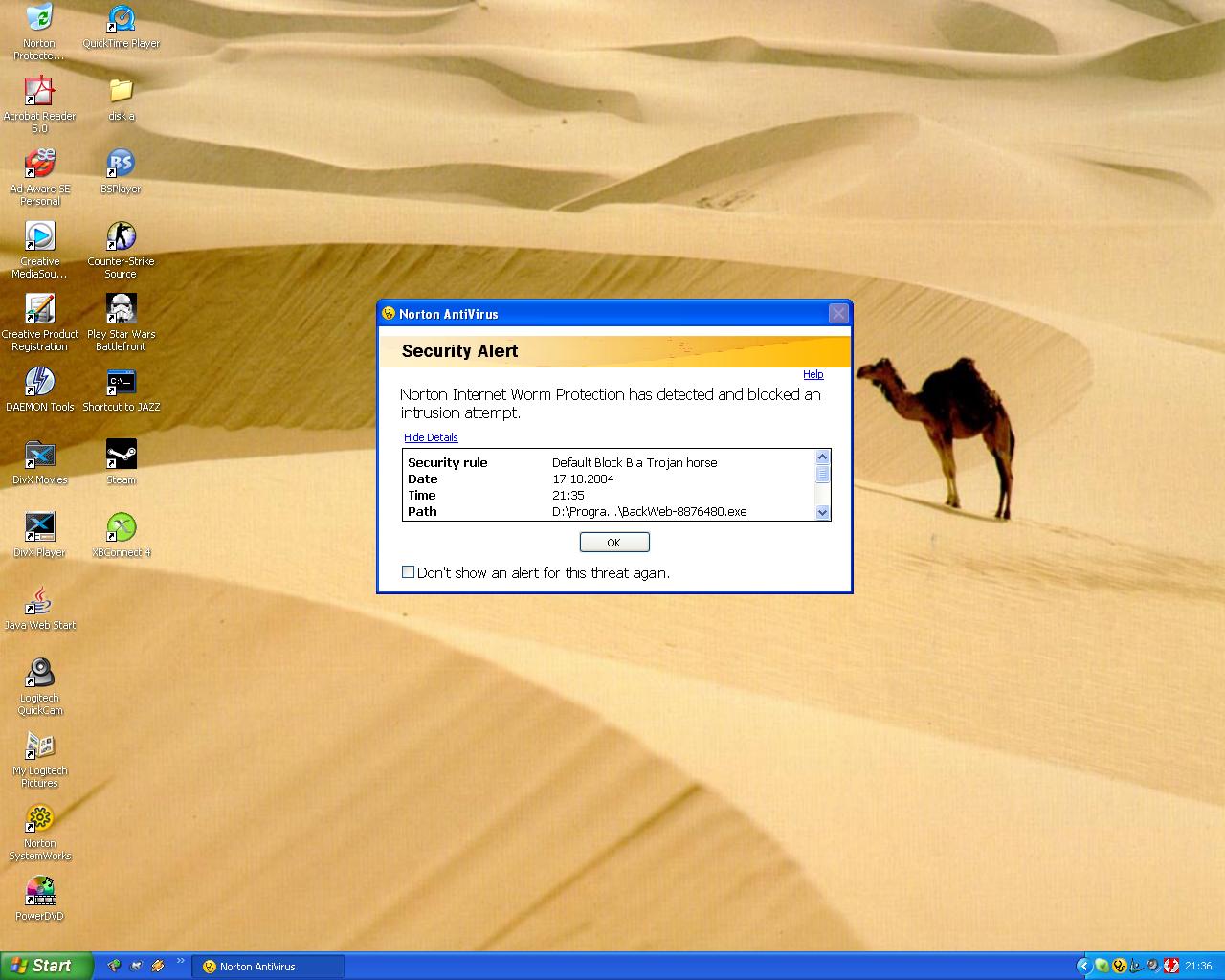Expand Quick Launch overflow chevron
Viewport: 1225px width, 980px height.
click(x=180, y=961)
